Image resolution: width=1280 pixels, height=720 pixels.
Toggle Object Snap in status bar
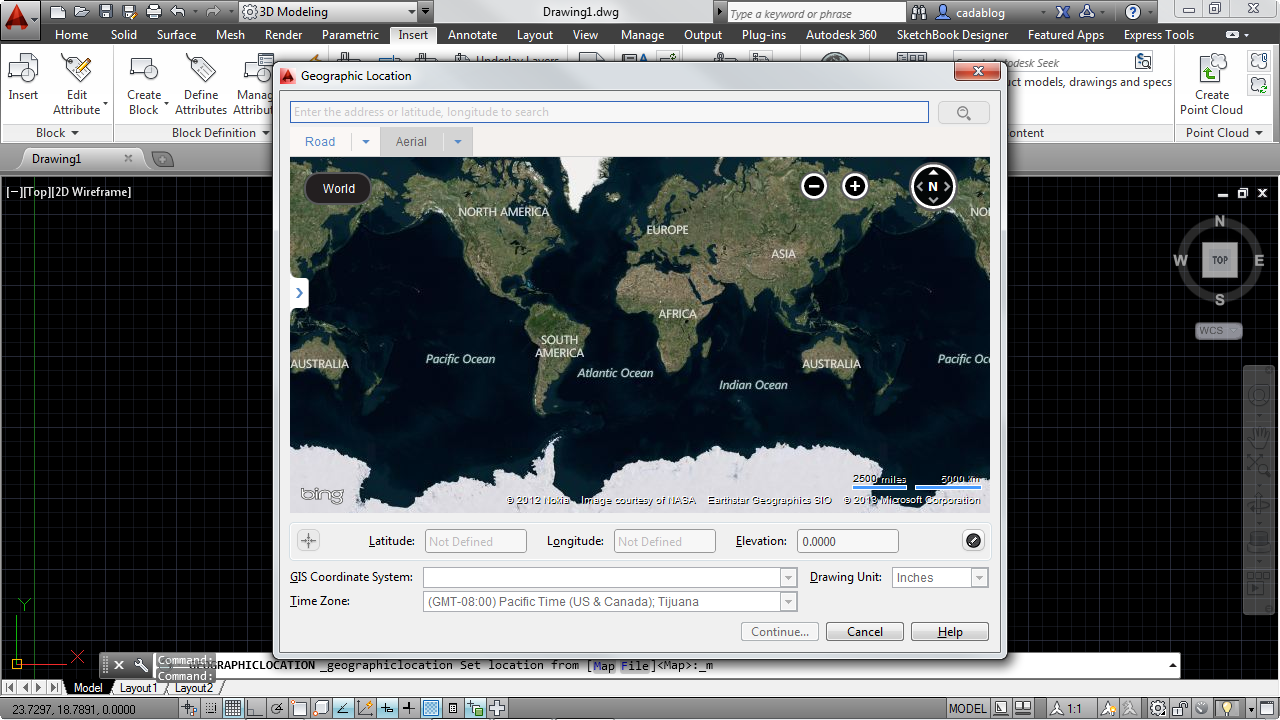pos(298,709)
